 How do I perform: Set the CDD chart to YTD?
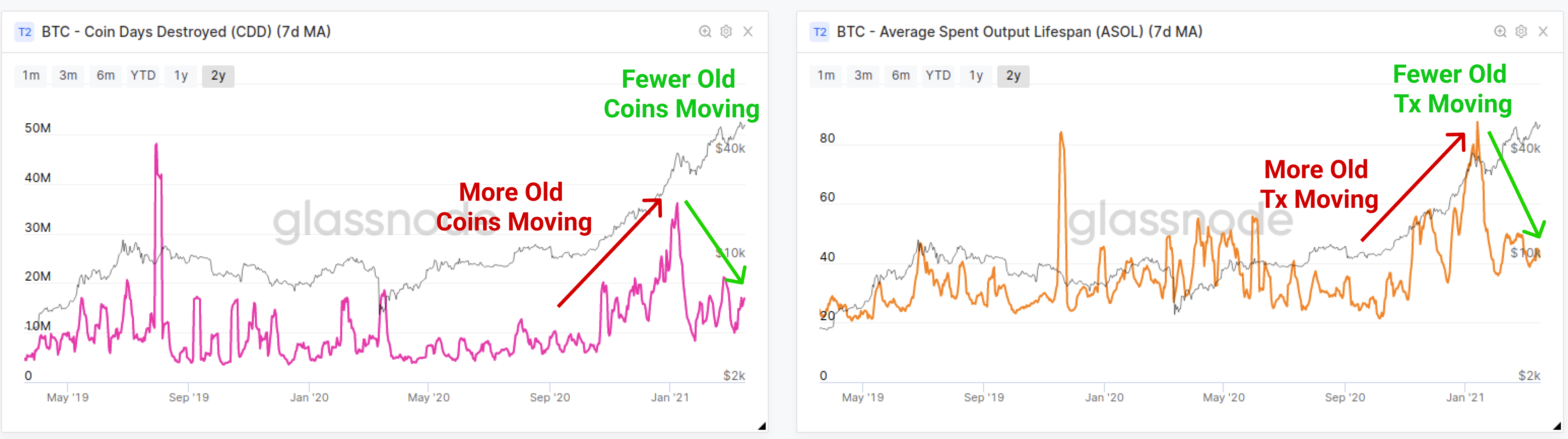pyautogui.click(x=143, y=75)
